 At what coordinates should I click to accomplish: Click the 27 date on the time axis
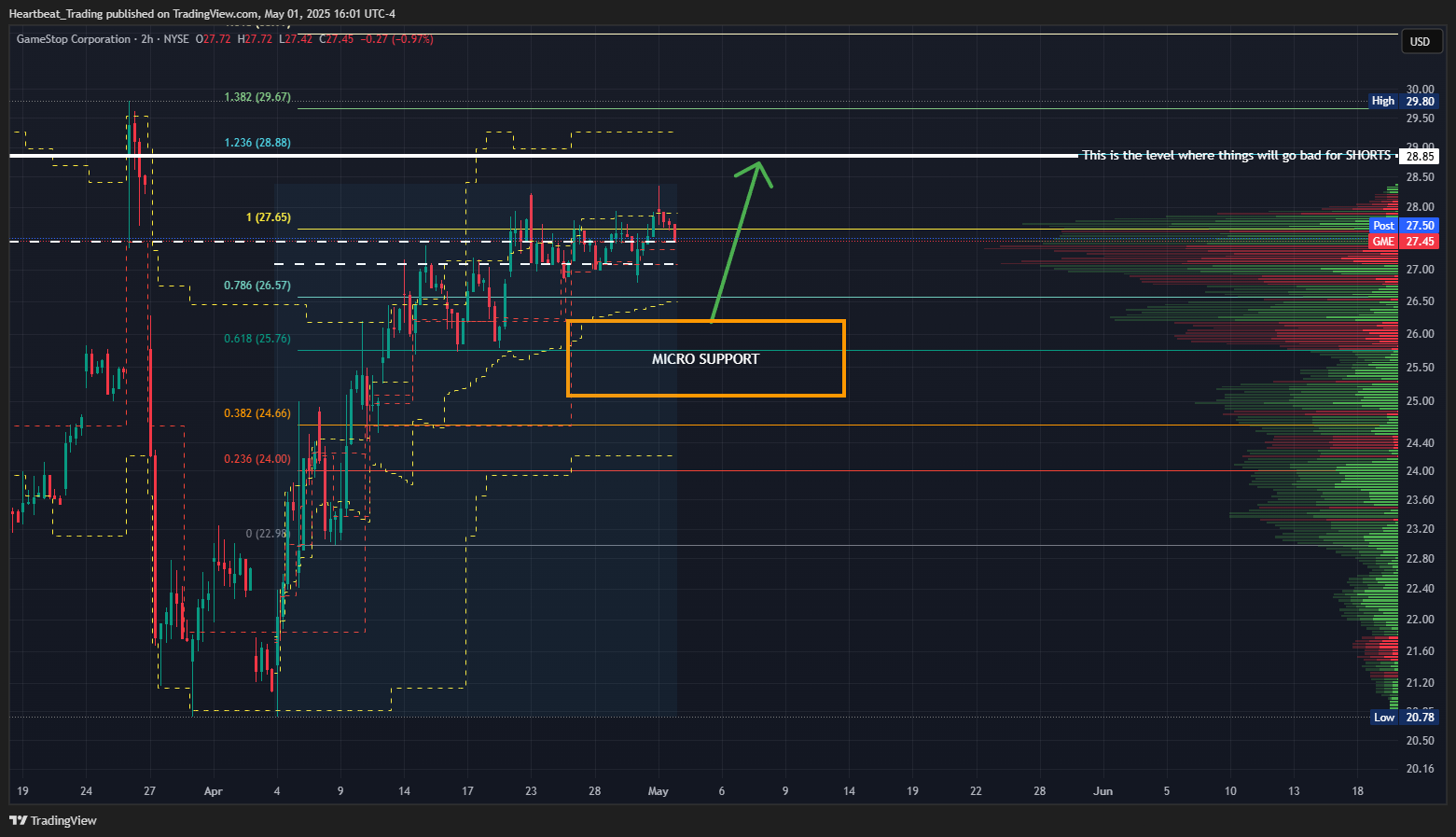(x=150, y=791)
